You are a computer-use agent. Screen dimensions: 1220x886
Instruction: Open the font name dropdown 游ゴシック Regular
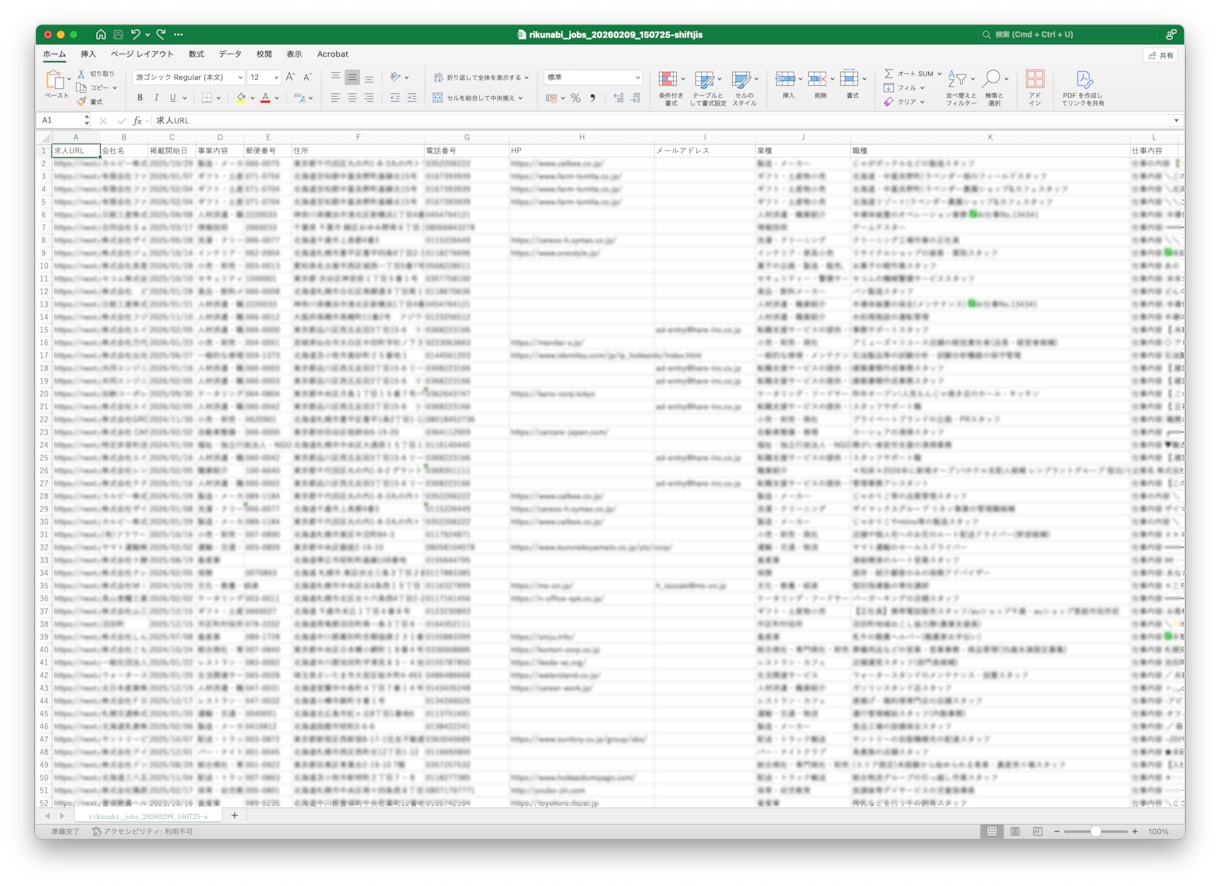[189, 77]
